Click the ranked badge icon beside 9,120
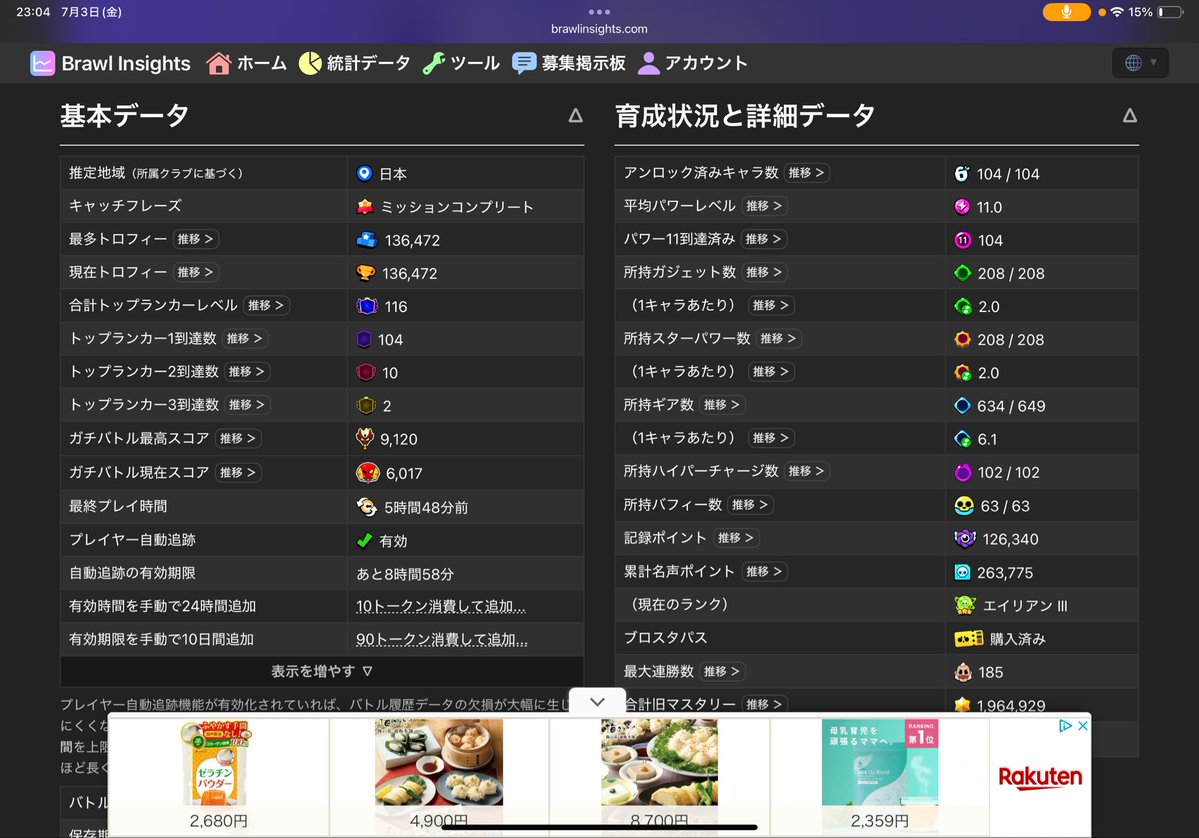 (366, 439)
